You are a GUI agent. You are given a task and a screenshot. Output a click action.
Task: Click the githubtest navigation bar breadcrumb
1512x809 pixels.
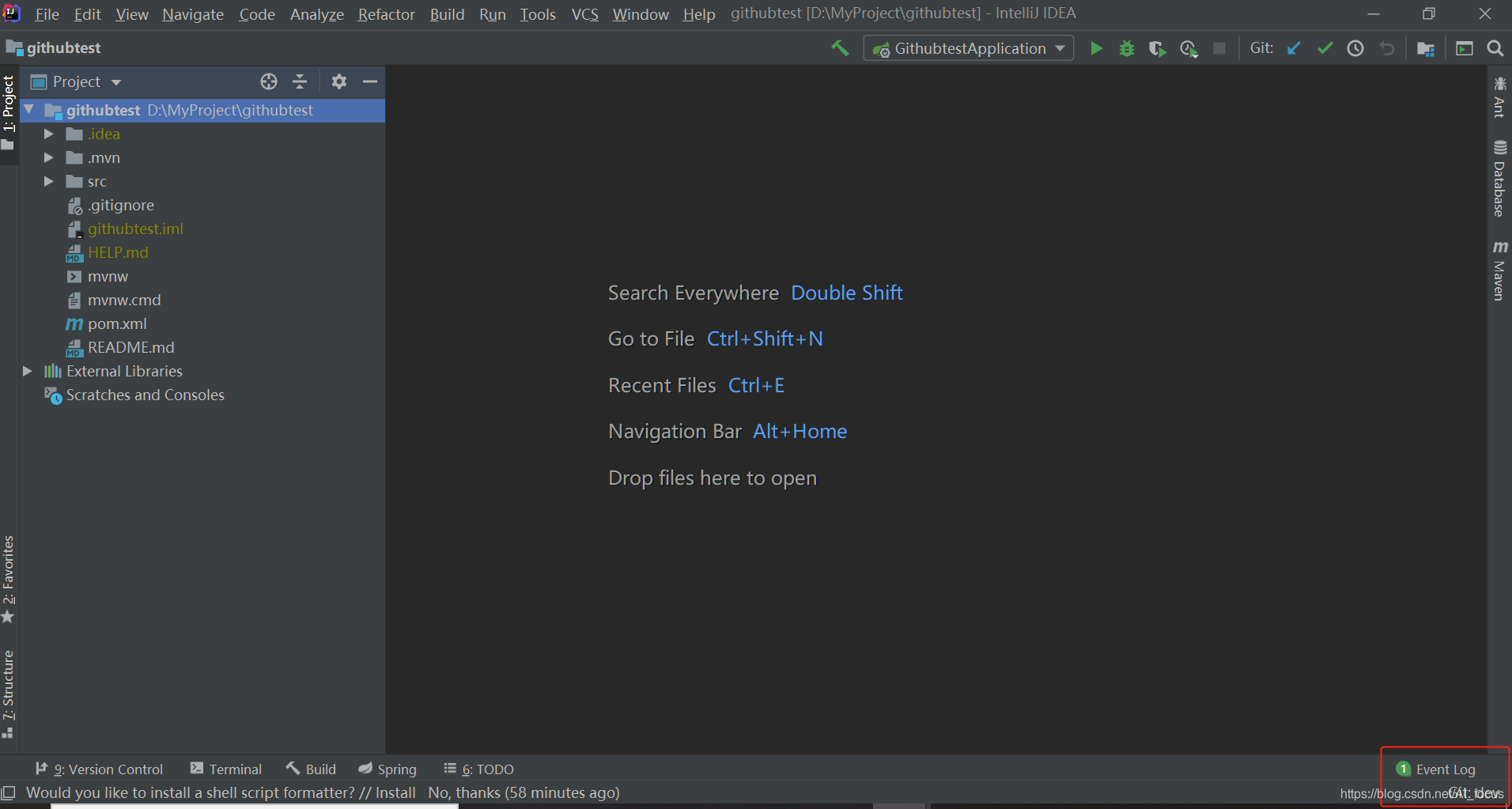tap(54, 47)
